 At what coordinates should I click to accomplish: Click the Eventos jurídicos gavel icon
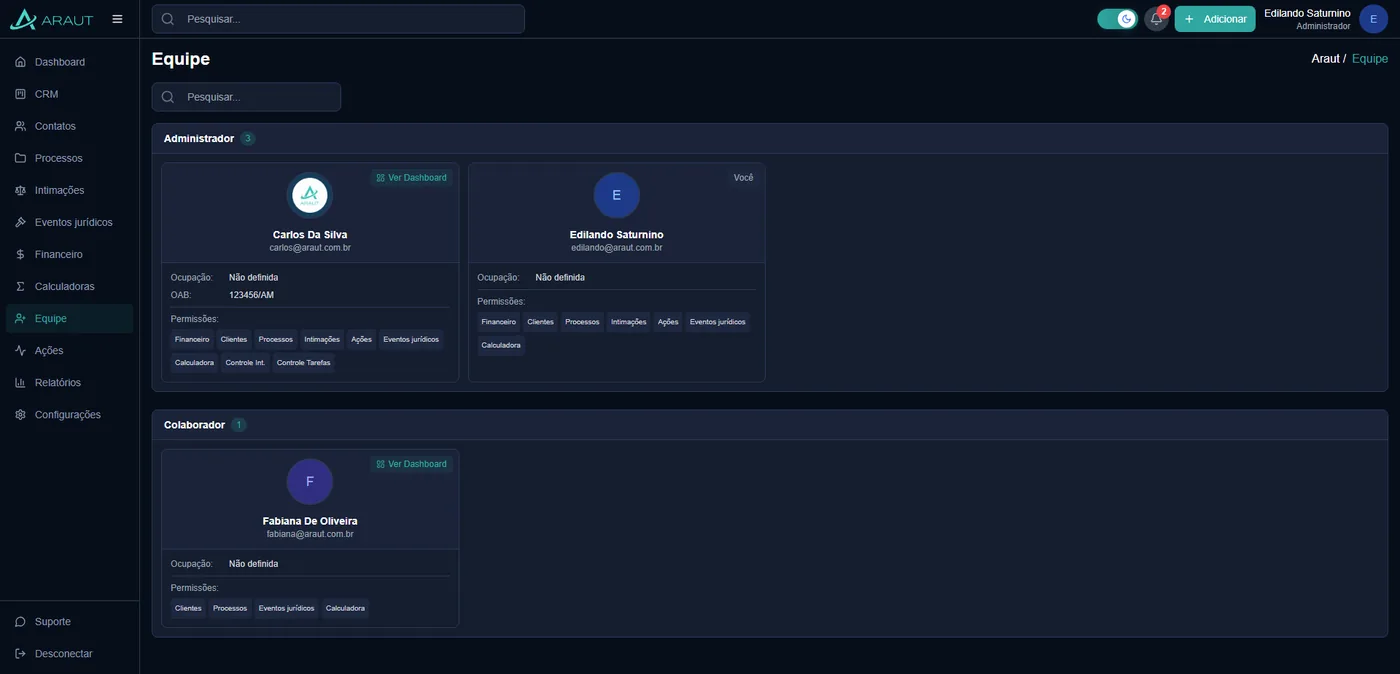(20, 222)
